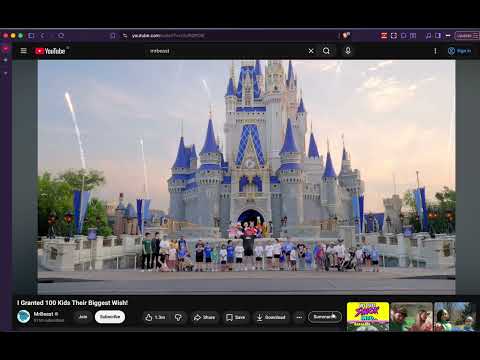Click the bookmark icon left of URL
480x360 pixels.
(x=113, y=36)
